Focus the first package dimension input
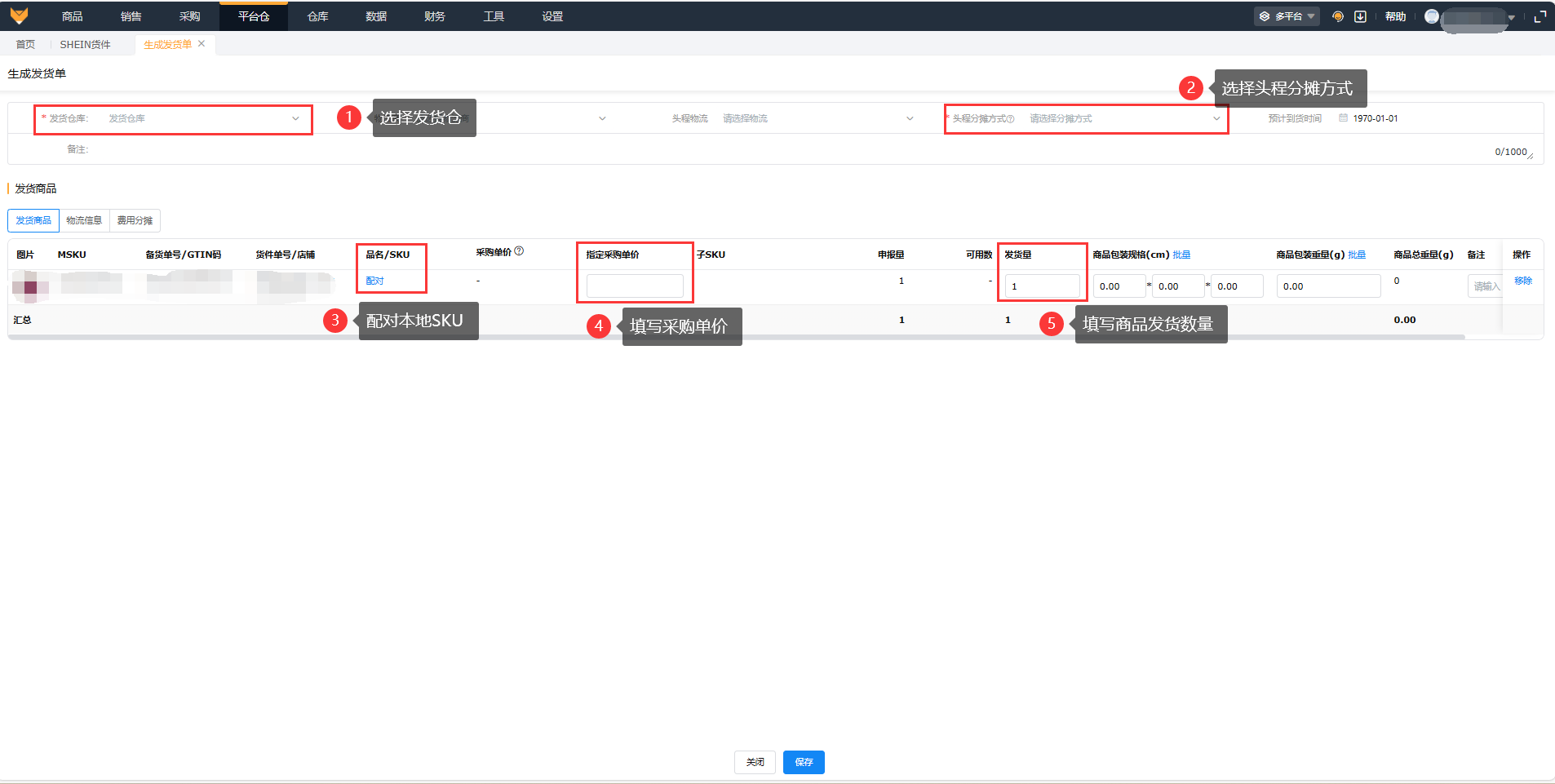Viewport: 1555px width, 784px height. [x=1119, y=286]
